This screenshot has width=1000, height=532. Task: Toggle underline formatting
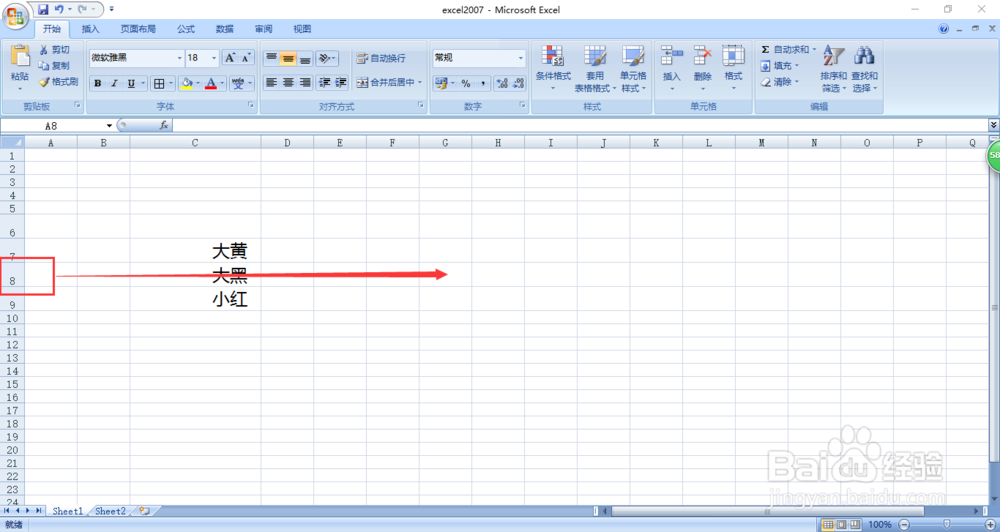click(x=131, y=83)
